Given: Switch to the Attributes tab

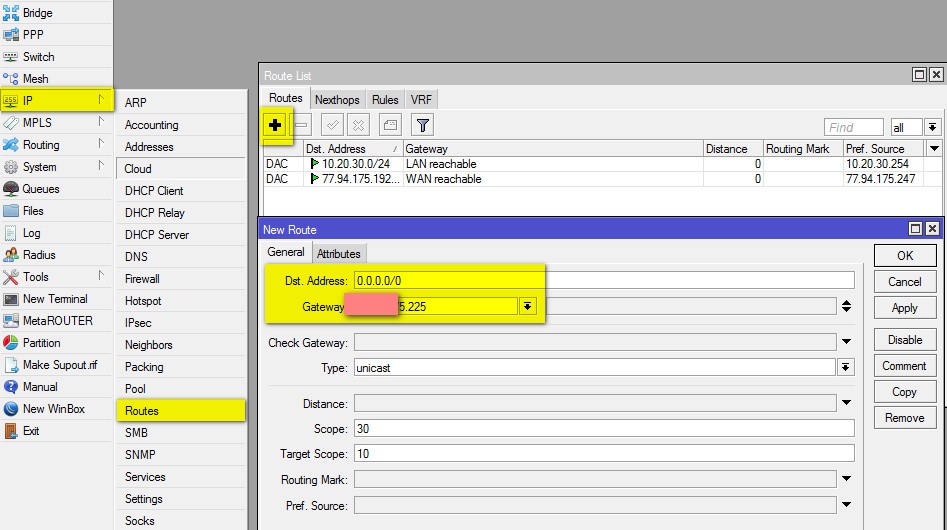Looking at the screenshot, I should [339, 254].
